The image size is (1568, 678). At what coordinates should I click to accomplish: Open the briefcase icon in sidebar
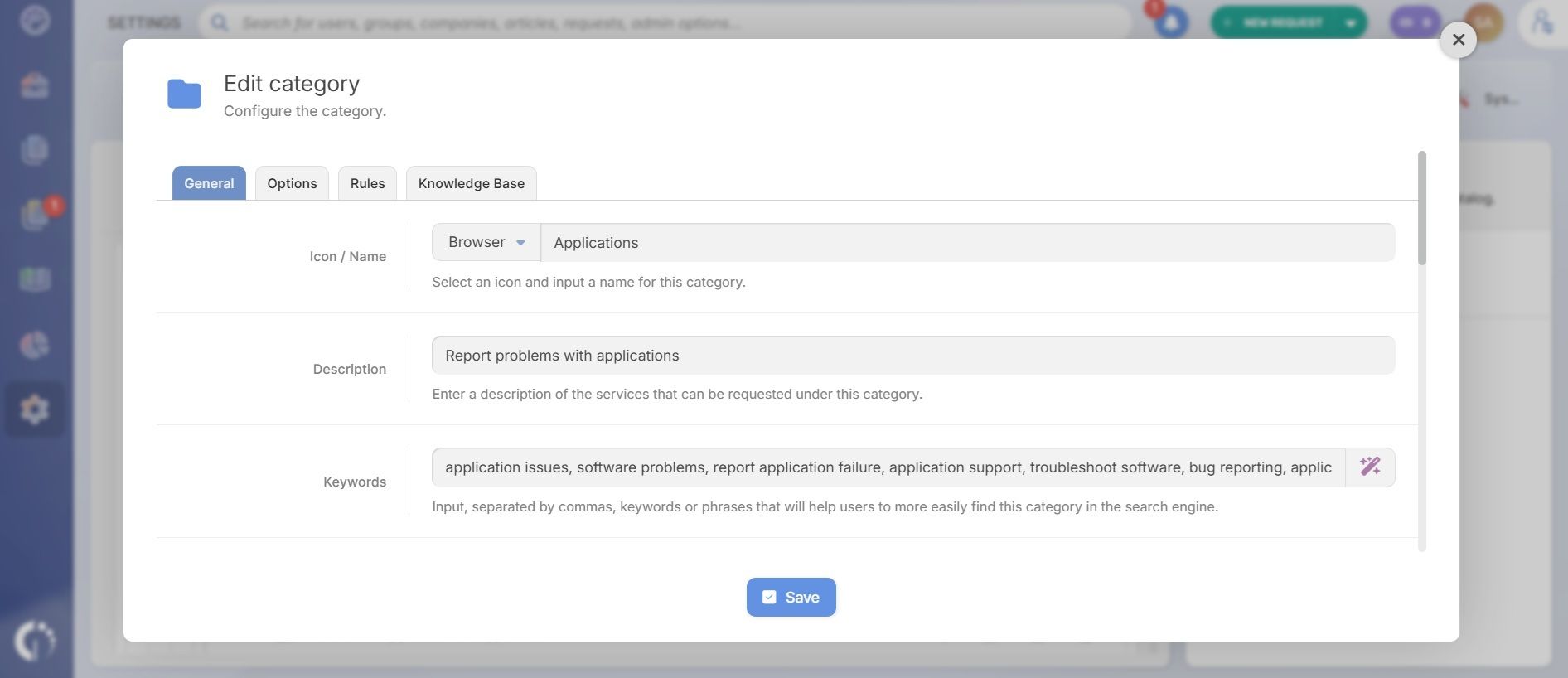click(35, 85)
